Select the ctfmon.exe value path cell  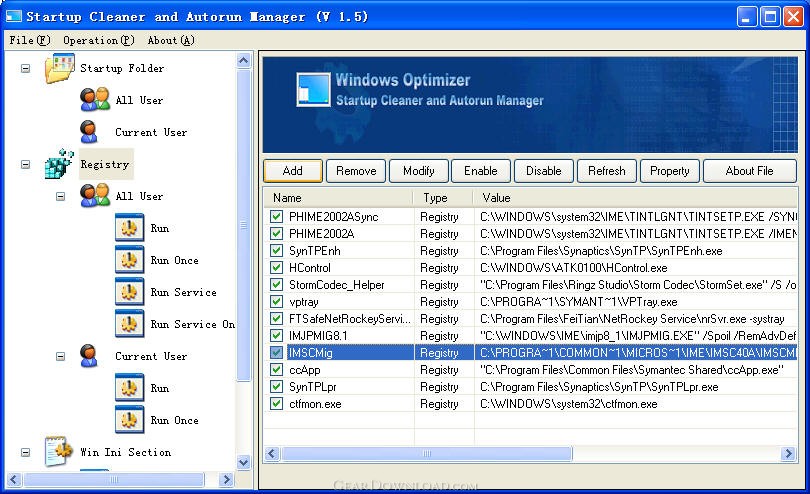(569, 404)
